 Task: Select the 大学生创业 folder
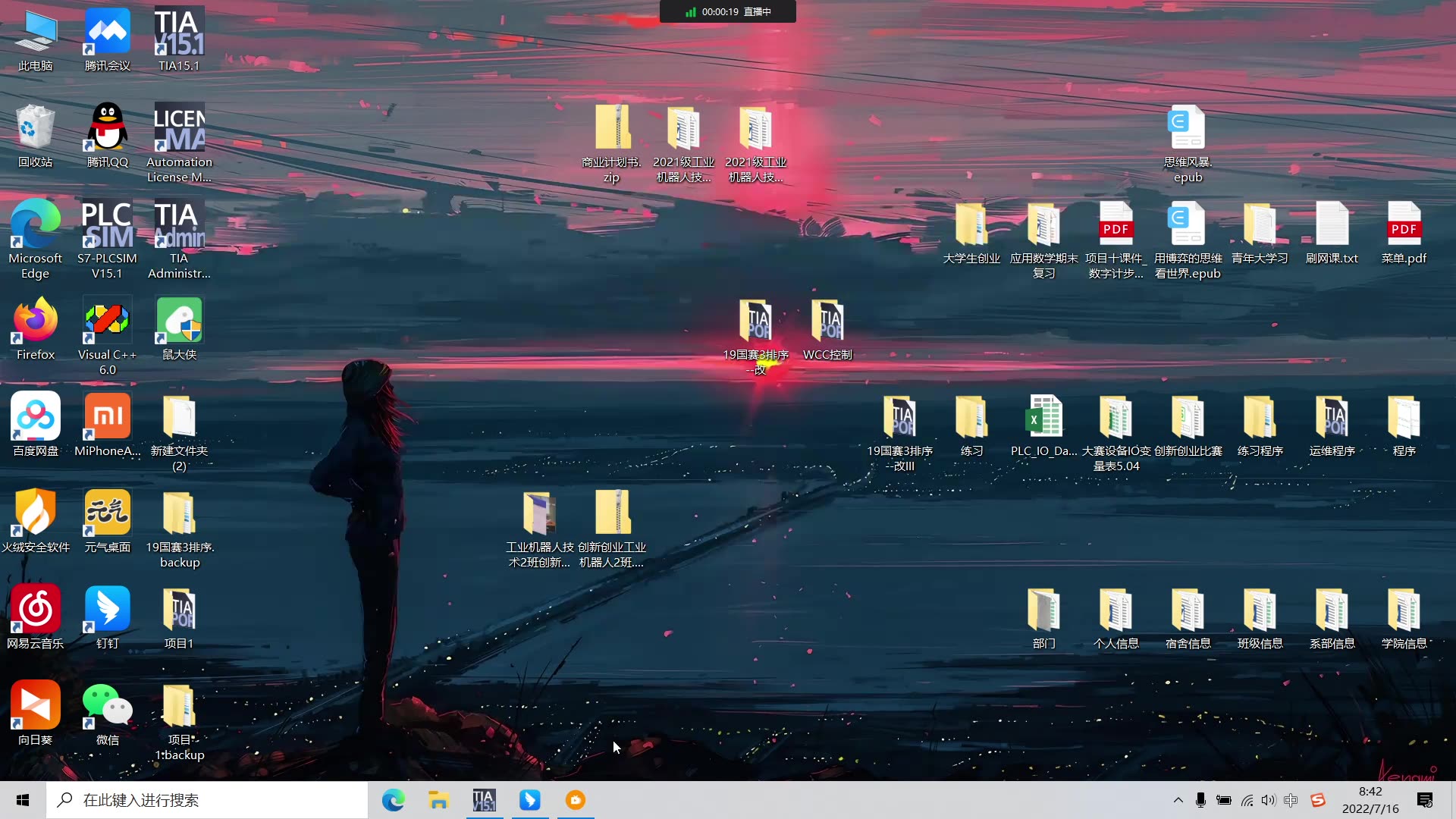click(971, 232)
